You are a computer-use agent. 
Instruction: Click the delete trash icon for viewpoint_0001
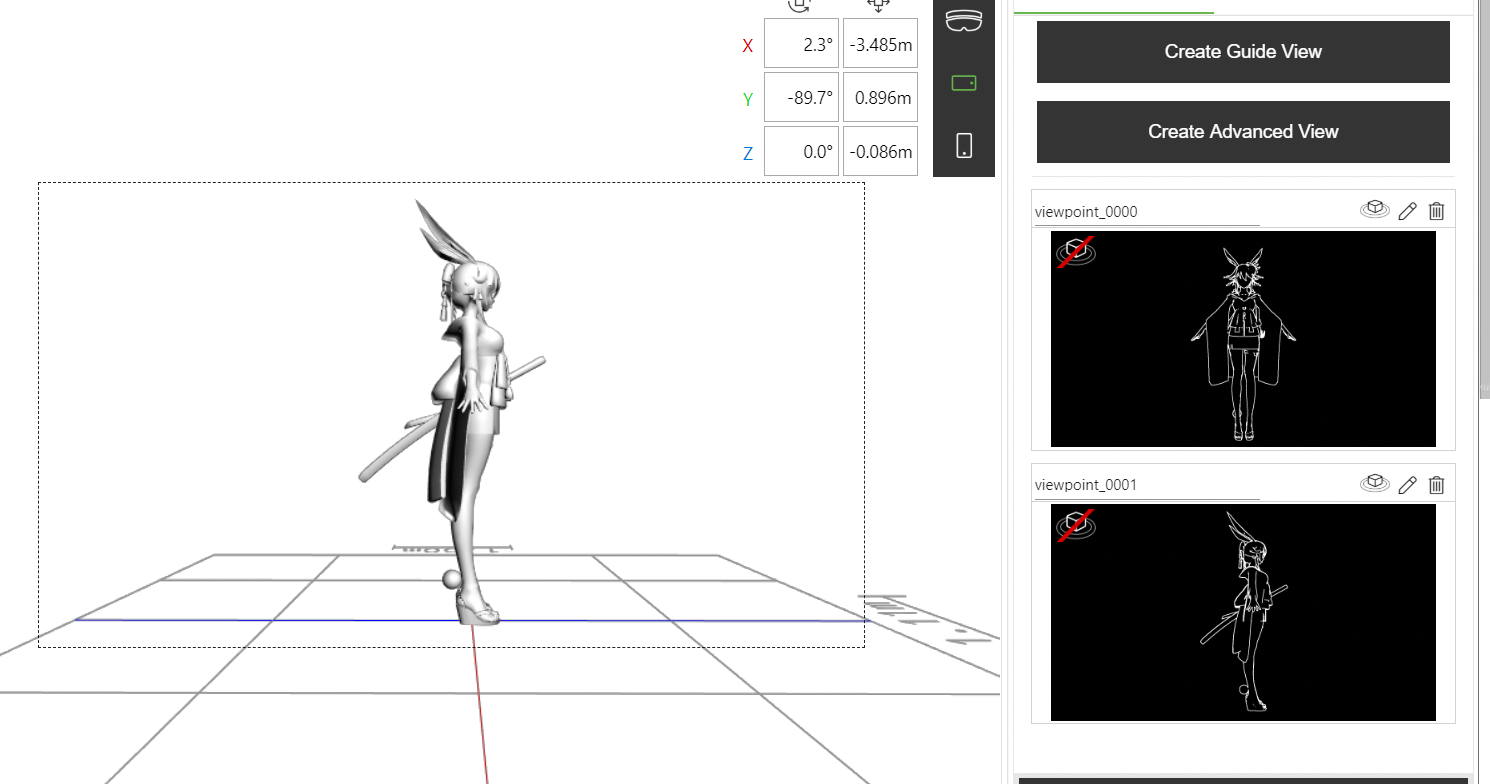1436,484
